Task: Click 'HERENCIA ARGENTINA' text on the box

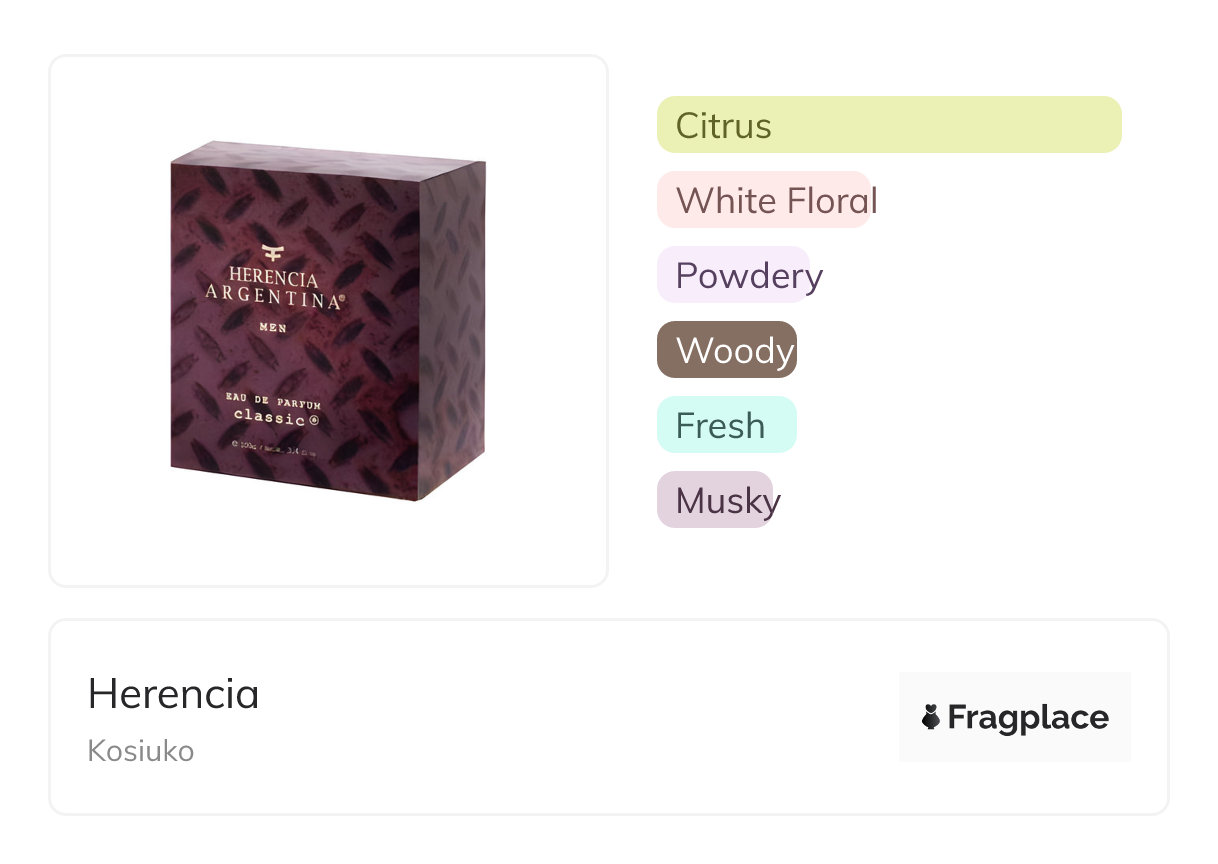Action: click(274, 289)
